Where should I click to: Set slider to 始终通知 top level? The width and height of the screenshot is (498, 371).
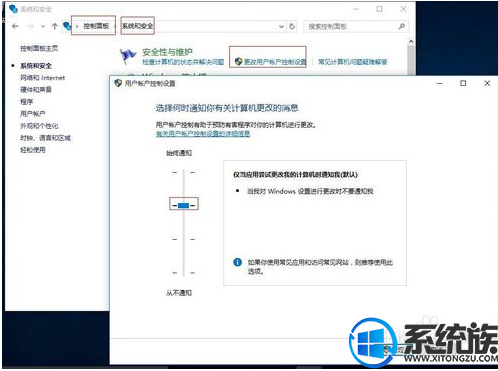[184, 172]
